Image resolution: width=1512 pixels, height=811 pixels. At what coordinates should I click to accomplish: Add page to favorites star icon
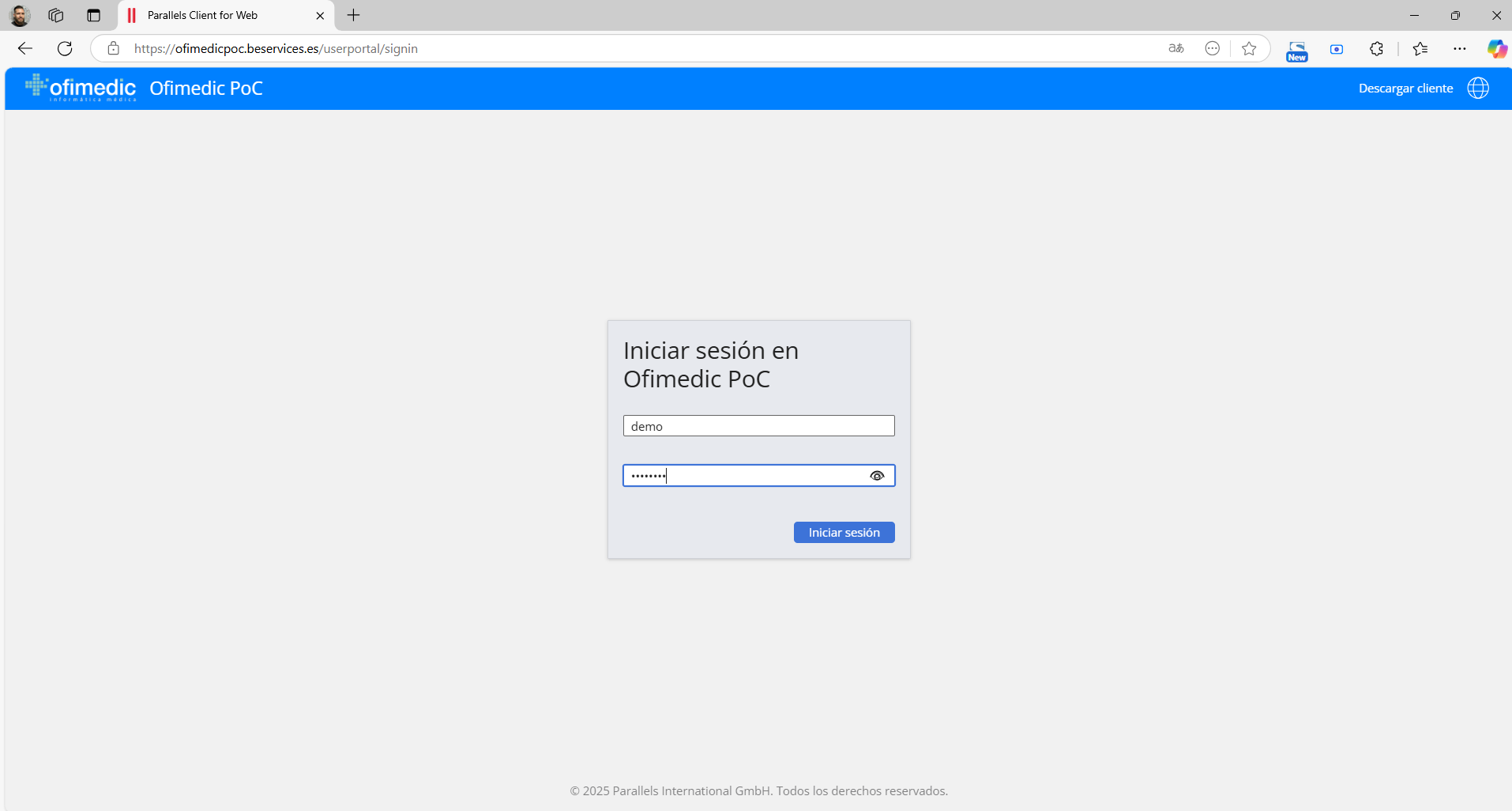1248,49
